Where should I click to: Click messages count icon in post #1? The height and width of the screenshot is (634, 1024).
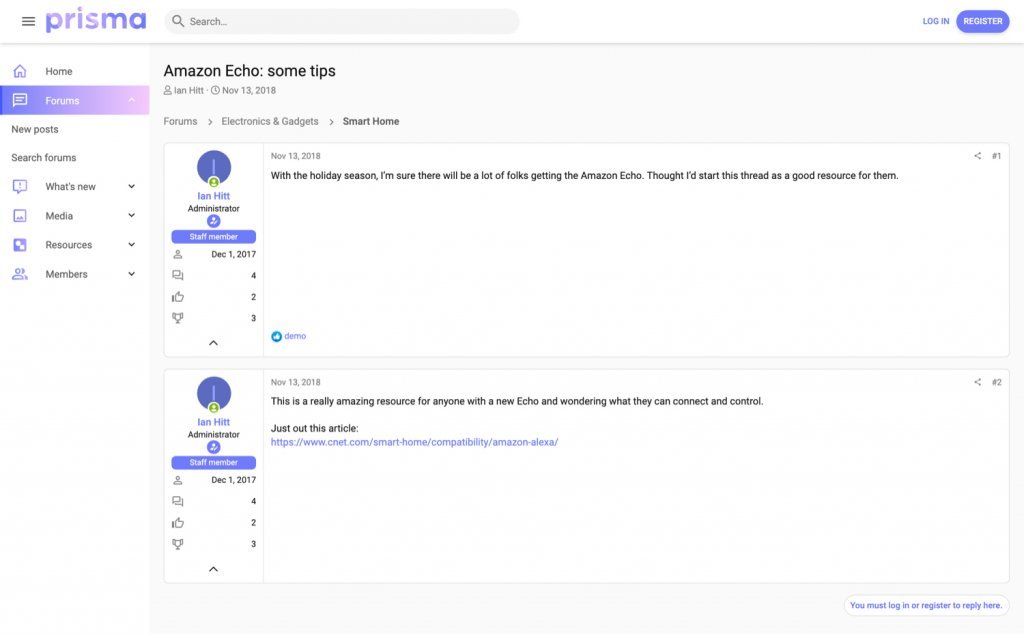[178, 276]
